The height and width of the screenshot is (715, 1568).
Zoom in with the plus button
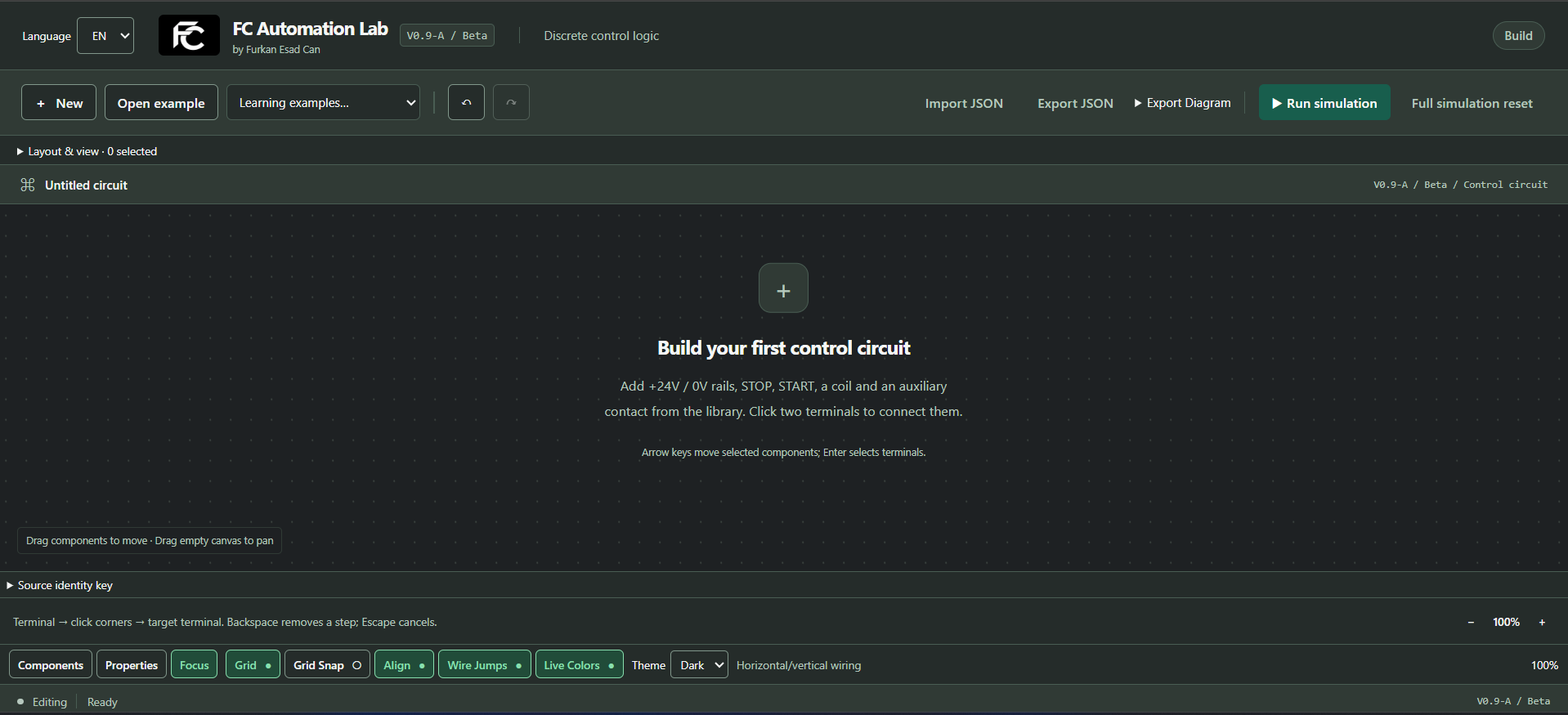pyautogui.click(x=1542, y=622)
